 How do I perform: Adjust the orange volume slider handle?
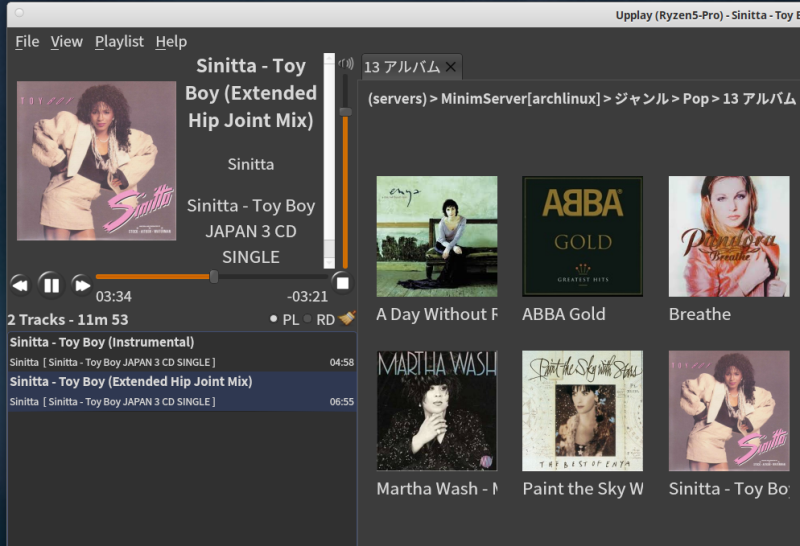pos(345,112)
